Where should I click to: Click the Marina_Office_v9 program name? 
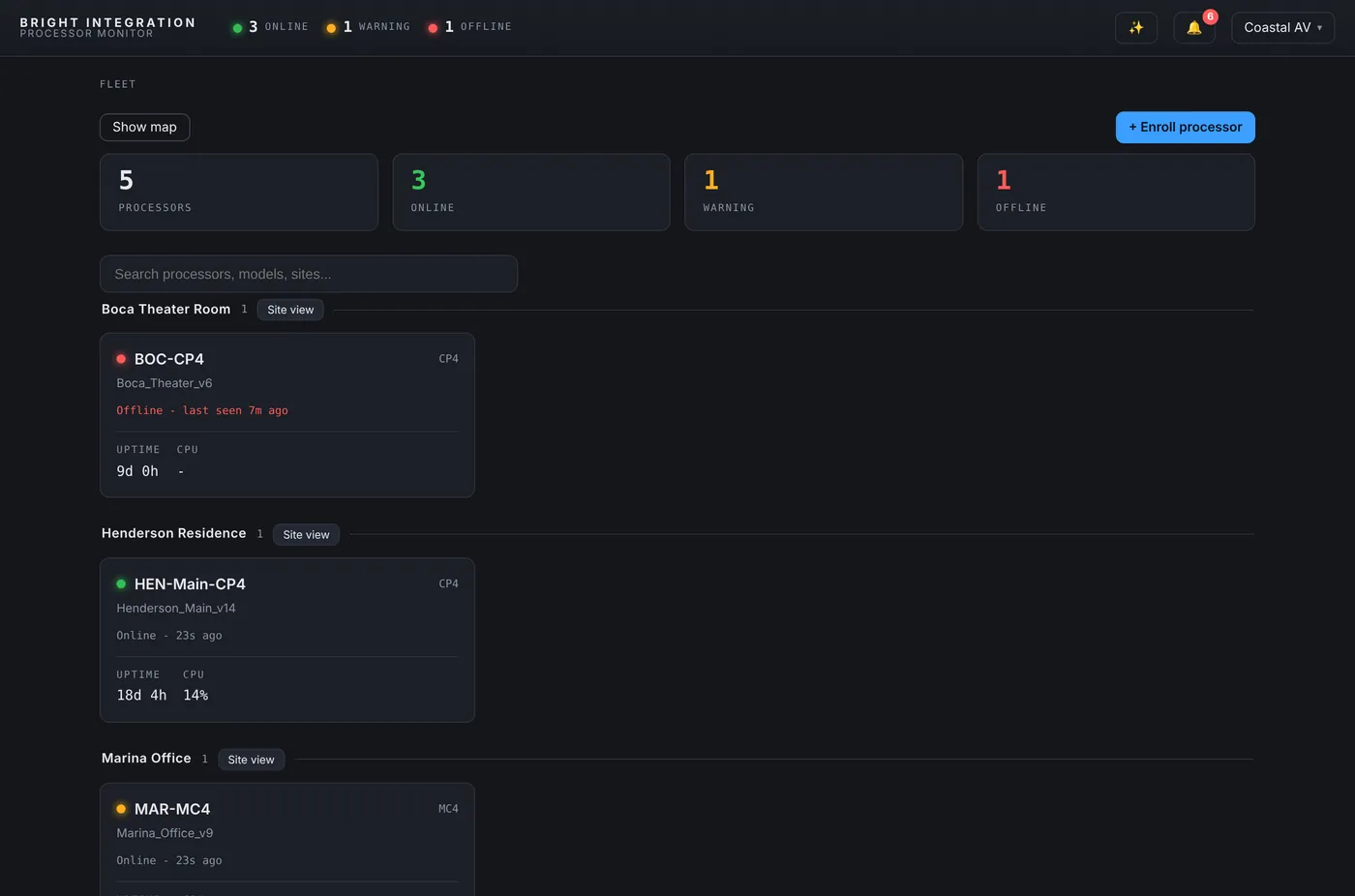[165, 833]
